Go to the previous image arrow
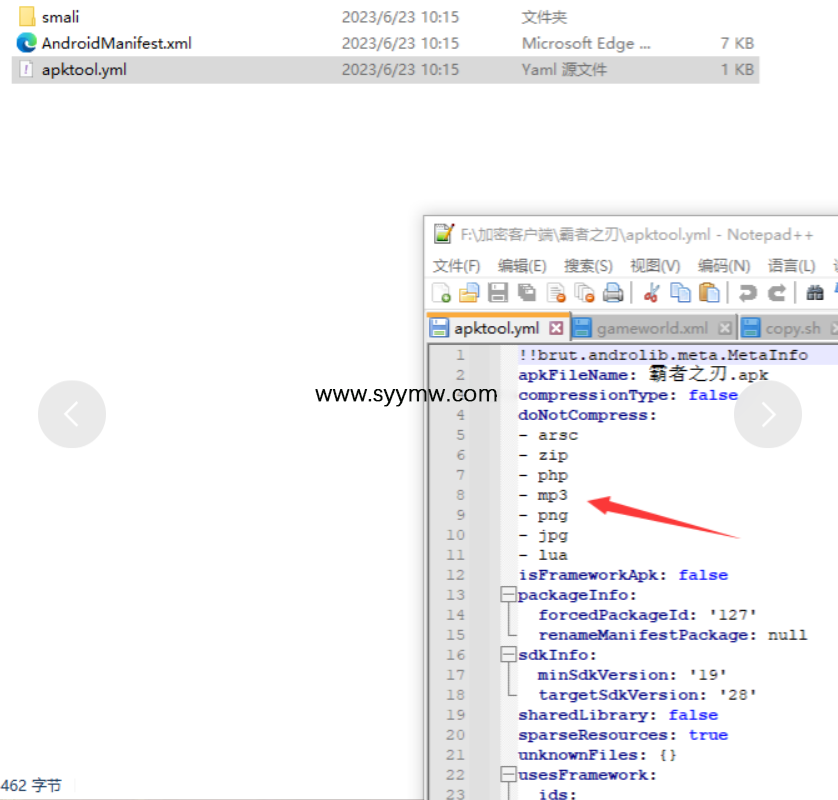 click(x=72, y=414)
